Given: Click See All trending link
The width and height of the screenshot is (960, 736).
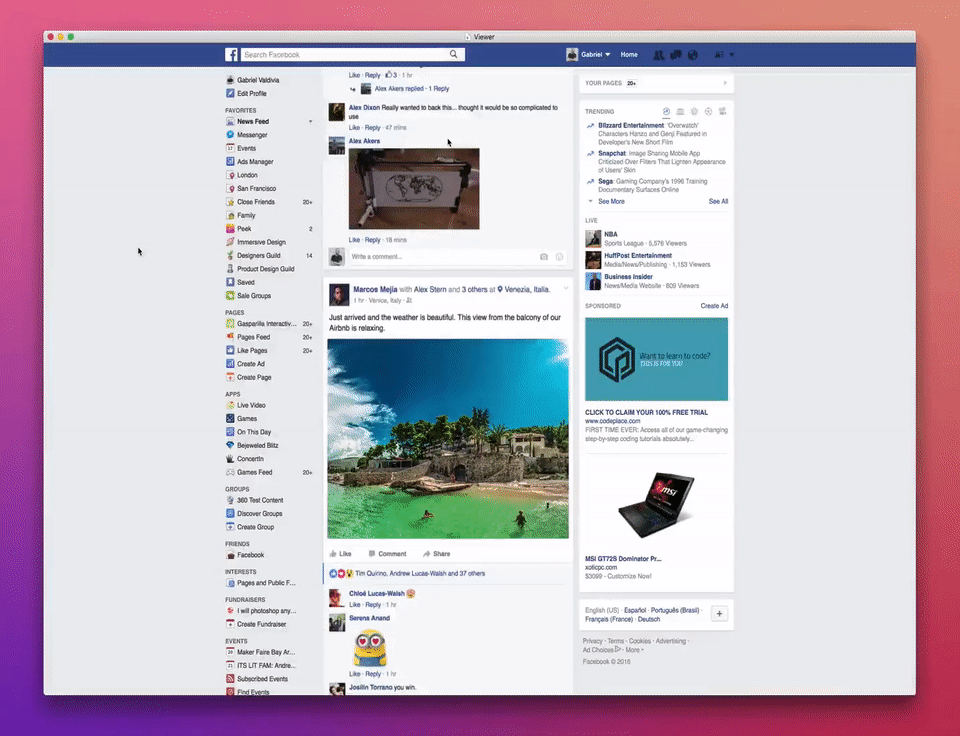Looking at the screenshot, I should pos(718,201).
